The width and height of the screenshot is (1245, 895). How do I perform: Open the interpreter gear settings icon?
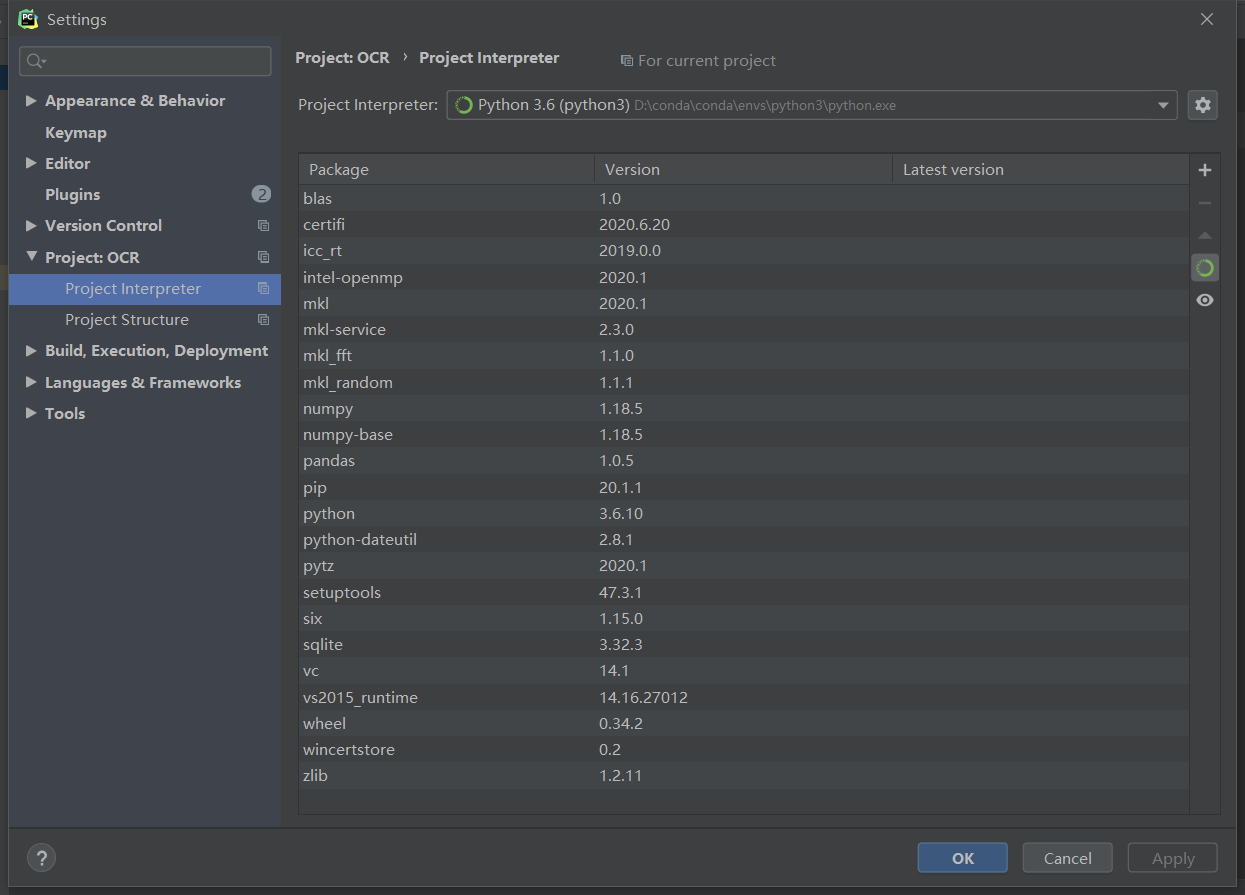[1203, 105]
